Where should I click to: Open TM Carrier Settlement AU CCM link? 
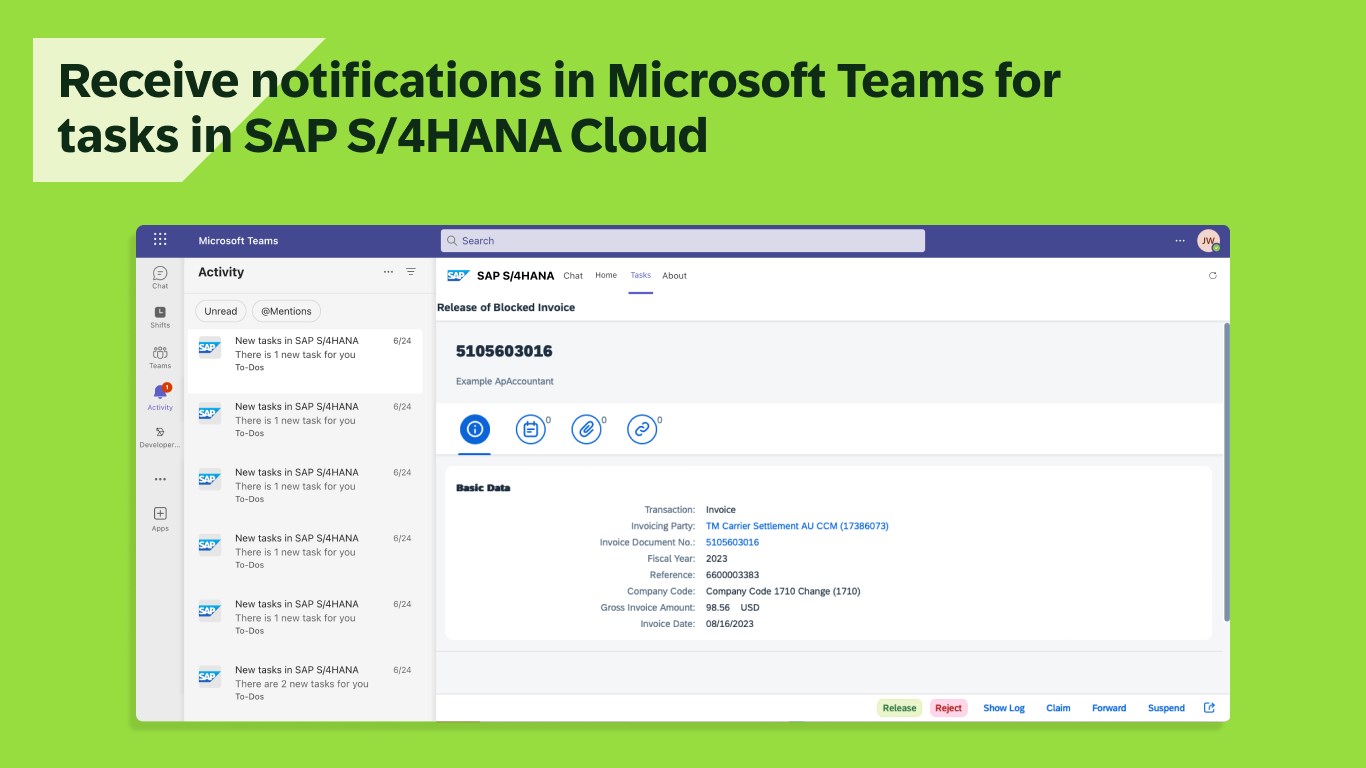click(797, 526)
